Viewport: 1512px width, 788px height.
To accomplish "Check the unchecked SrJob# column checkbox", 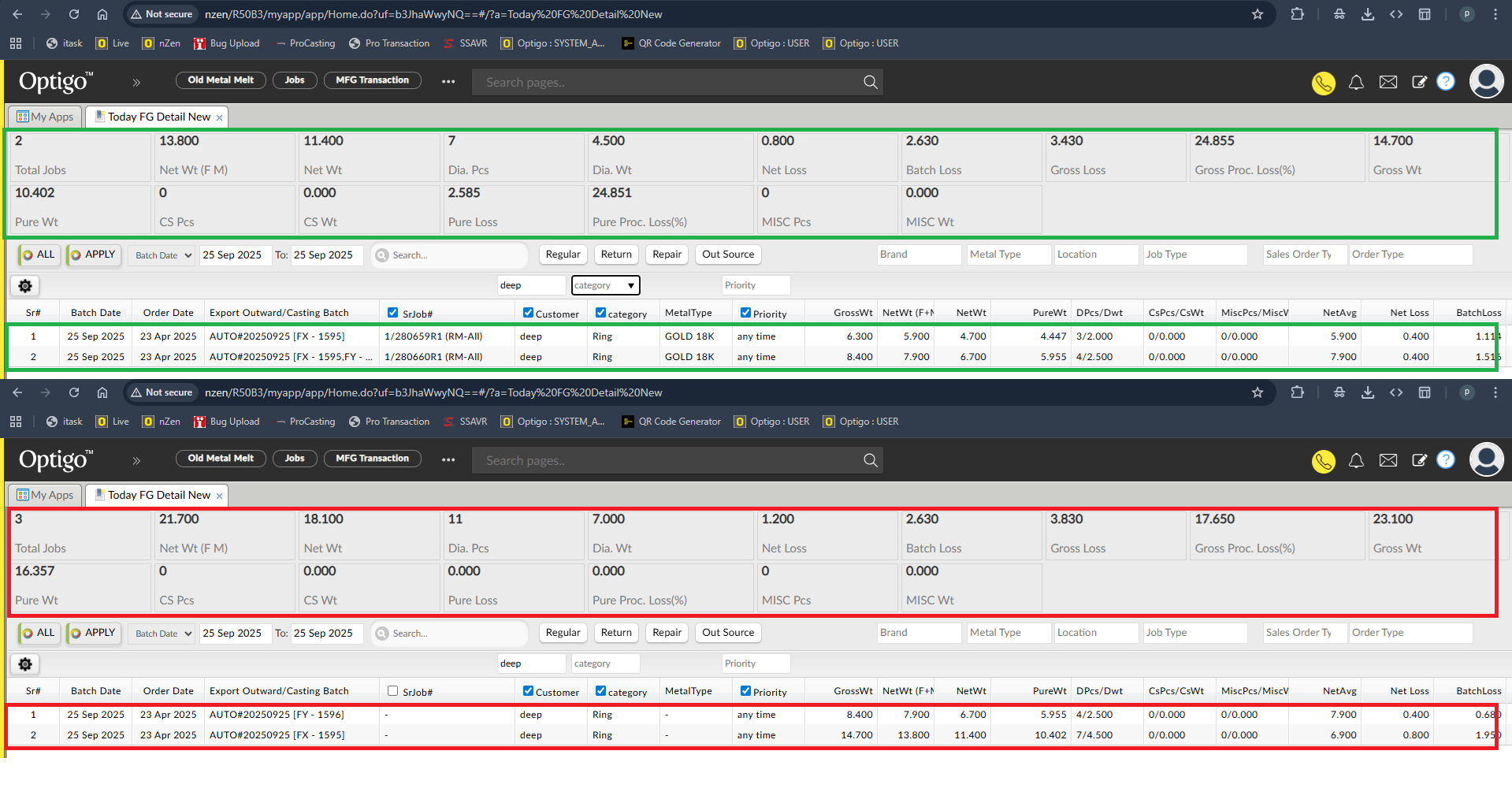I will pos(392,691).
